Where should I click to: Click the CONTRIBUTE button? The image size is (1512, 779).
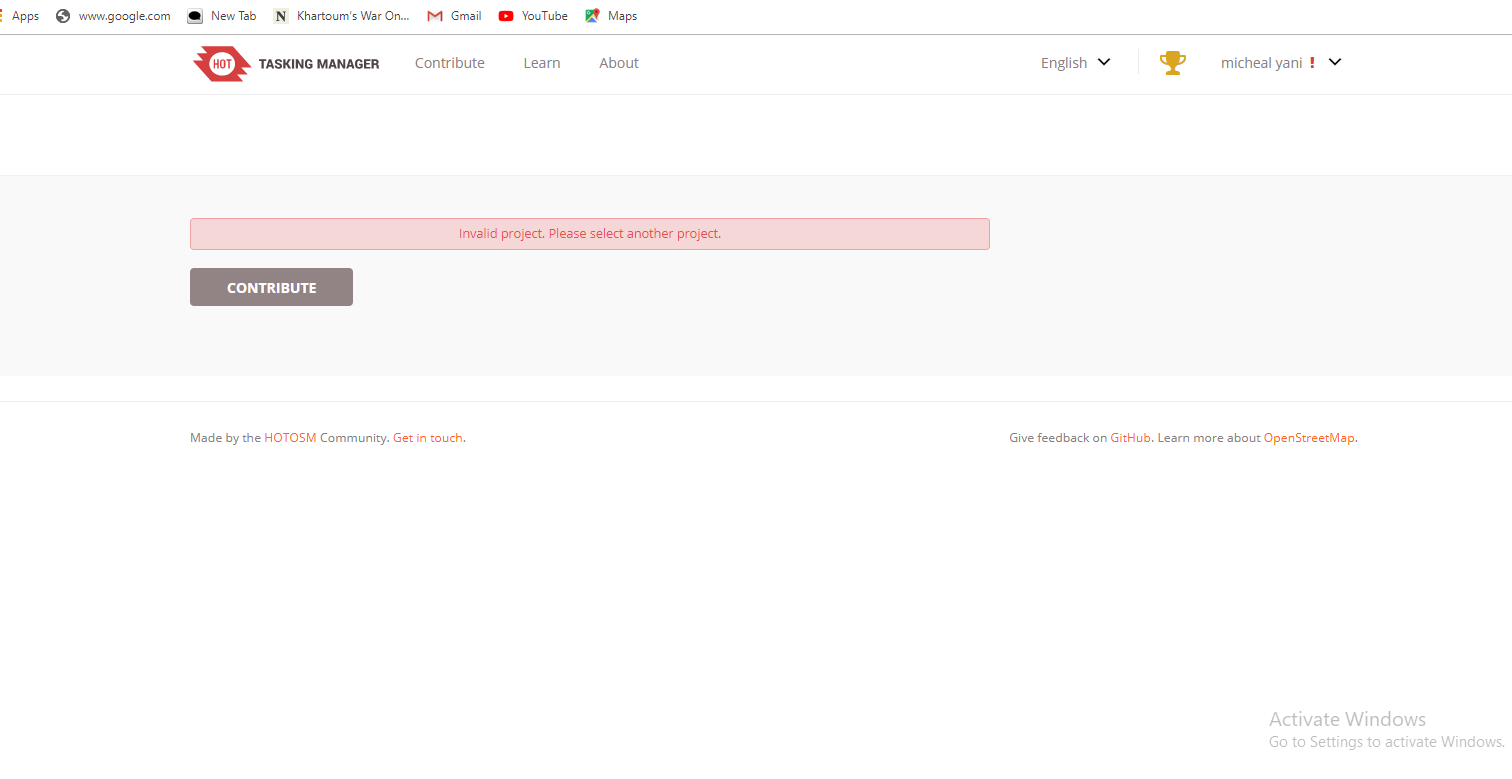pyautogui.click(x=271, y=287)
